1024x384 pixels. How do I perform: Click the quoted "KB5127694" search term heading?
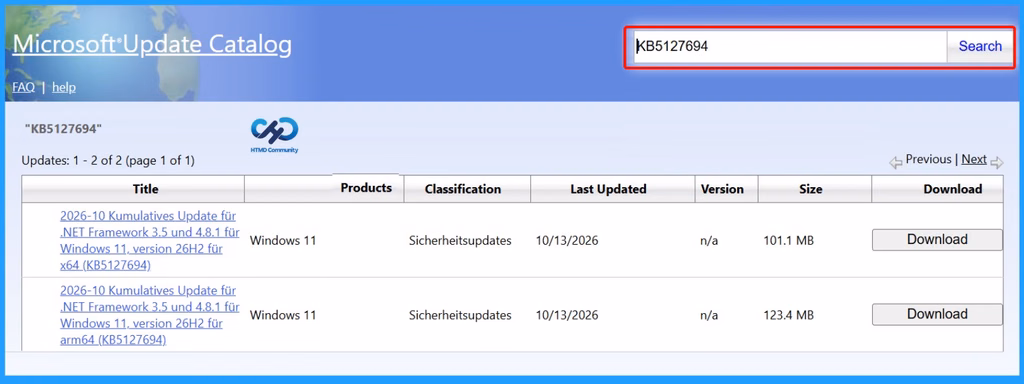coord(63,129)
